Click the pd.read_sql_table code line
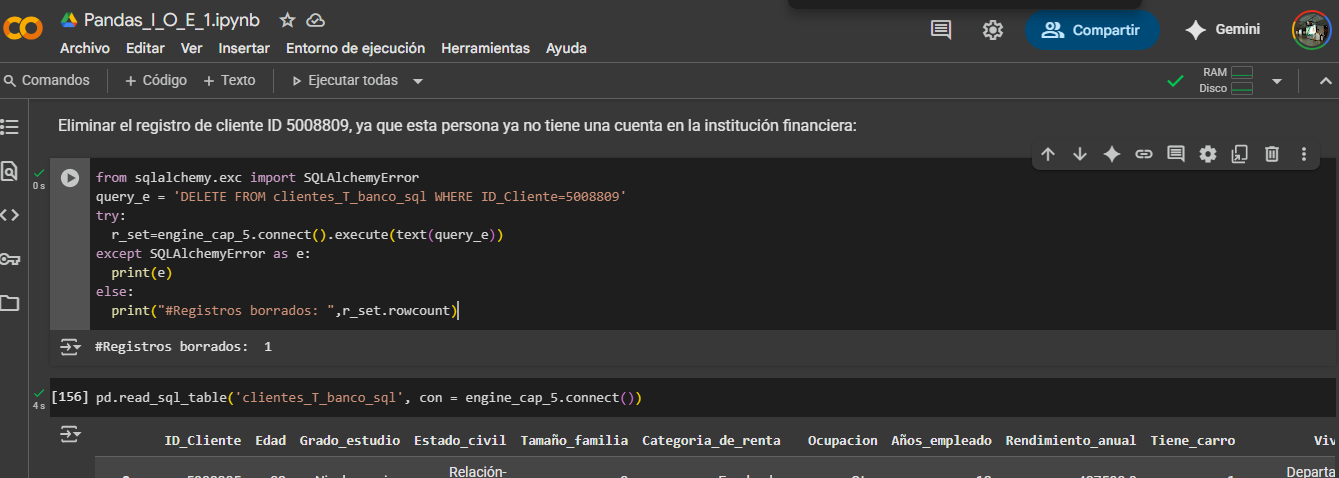1339x478 pixels. tap(368, 398)
